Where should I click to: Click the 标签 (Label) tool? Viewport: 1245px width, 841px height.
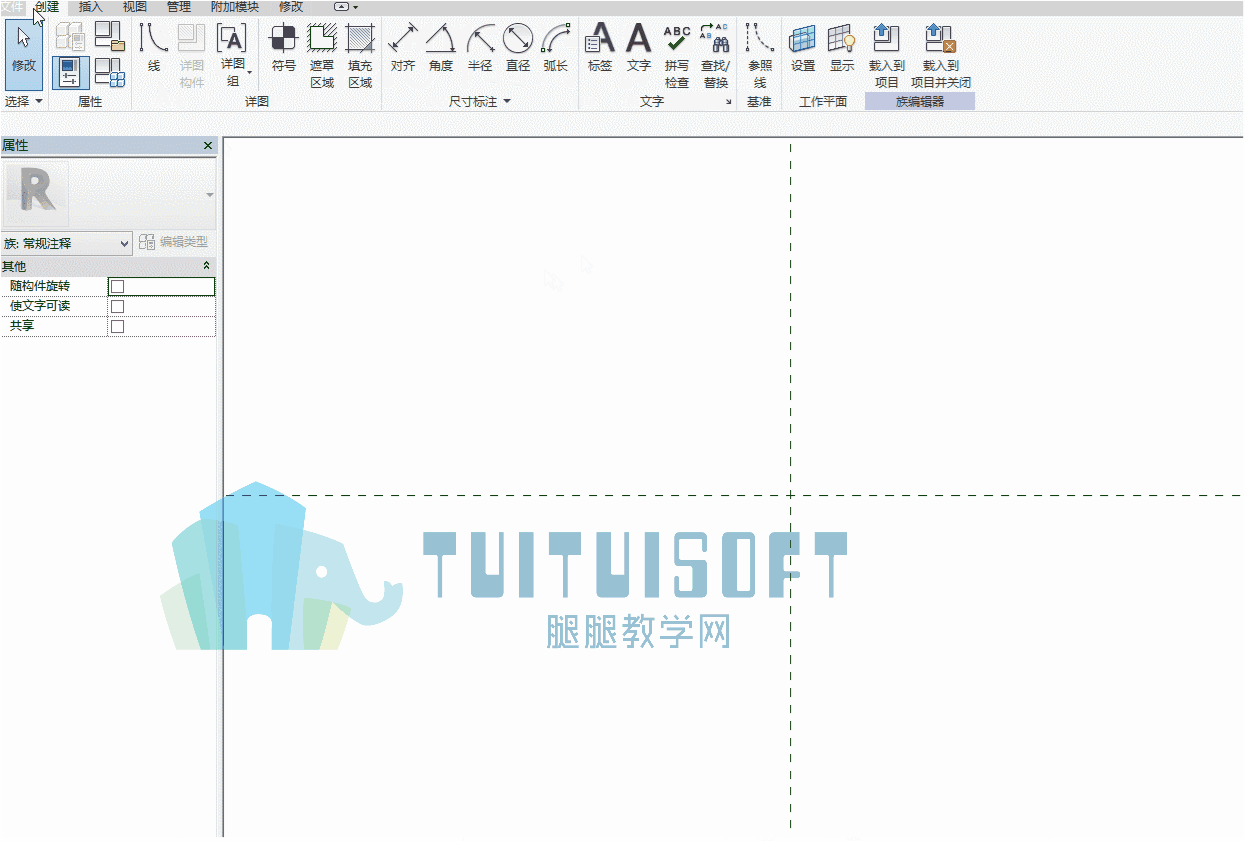(600, 50)
